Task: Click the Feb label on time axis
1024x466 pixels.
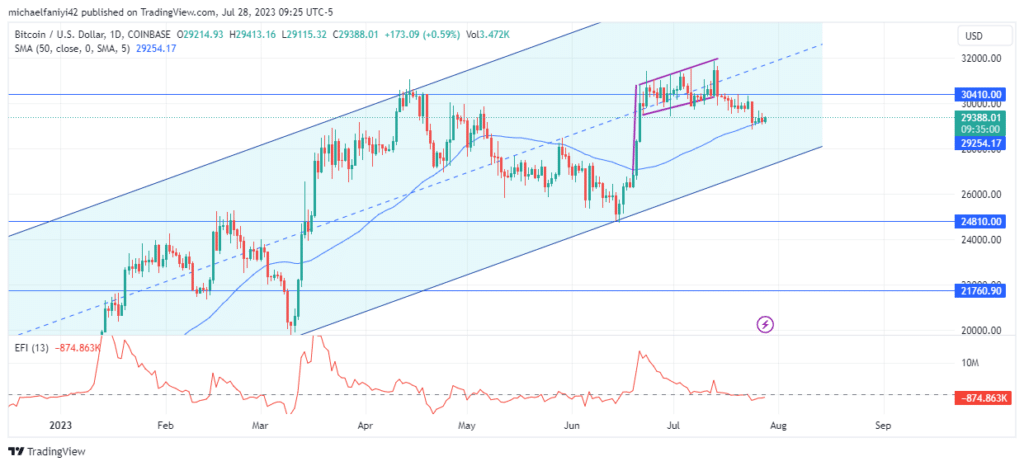Action: tap(166, 426)
